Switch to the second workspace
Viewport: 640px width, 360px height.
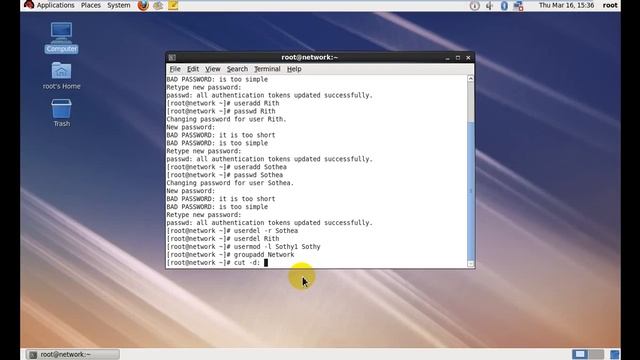(x=596, y=354)
